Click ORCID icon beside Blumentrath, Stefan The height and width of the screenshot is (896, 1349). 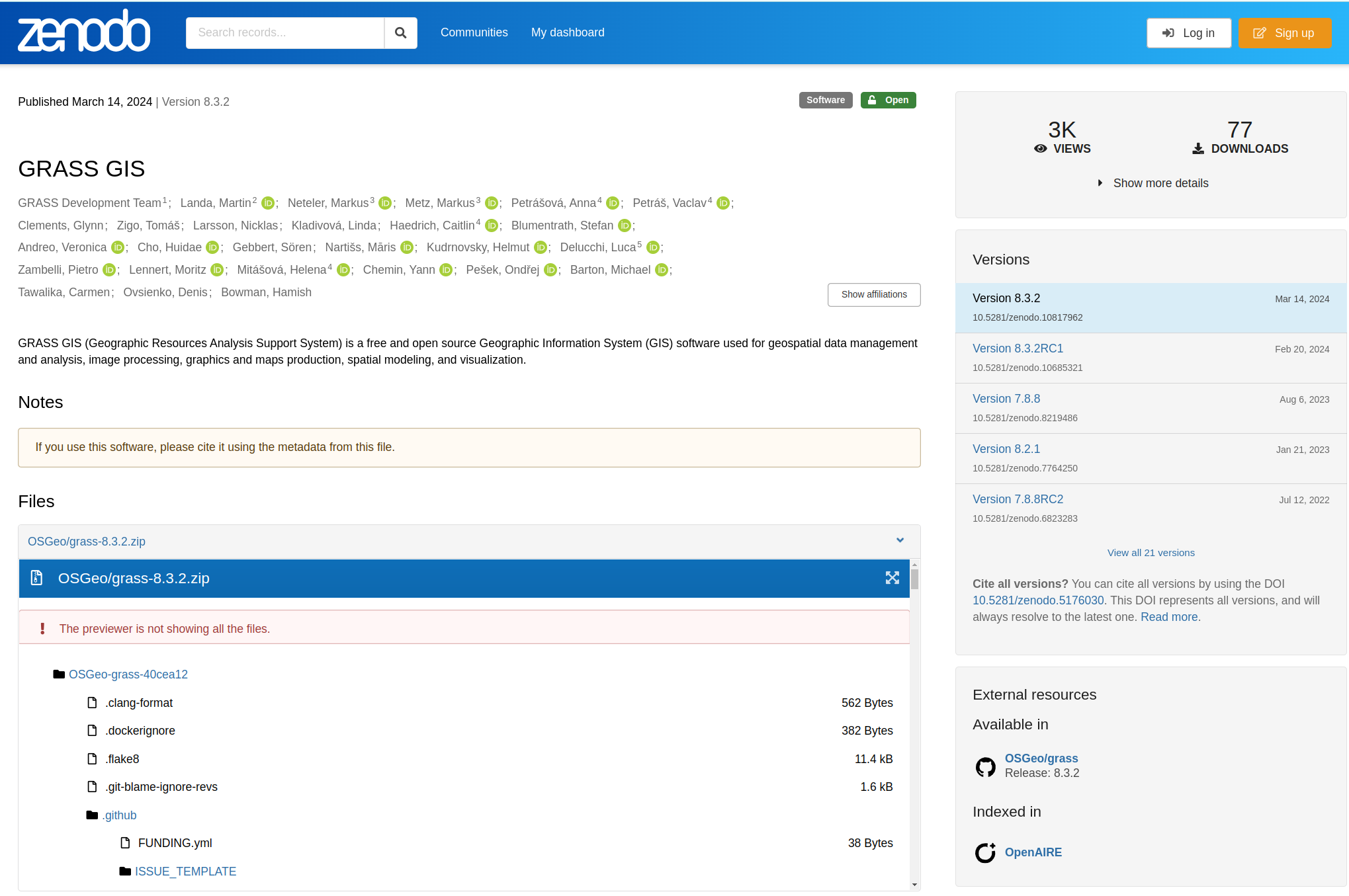click(x=625, y=225)
